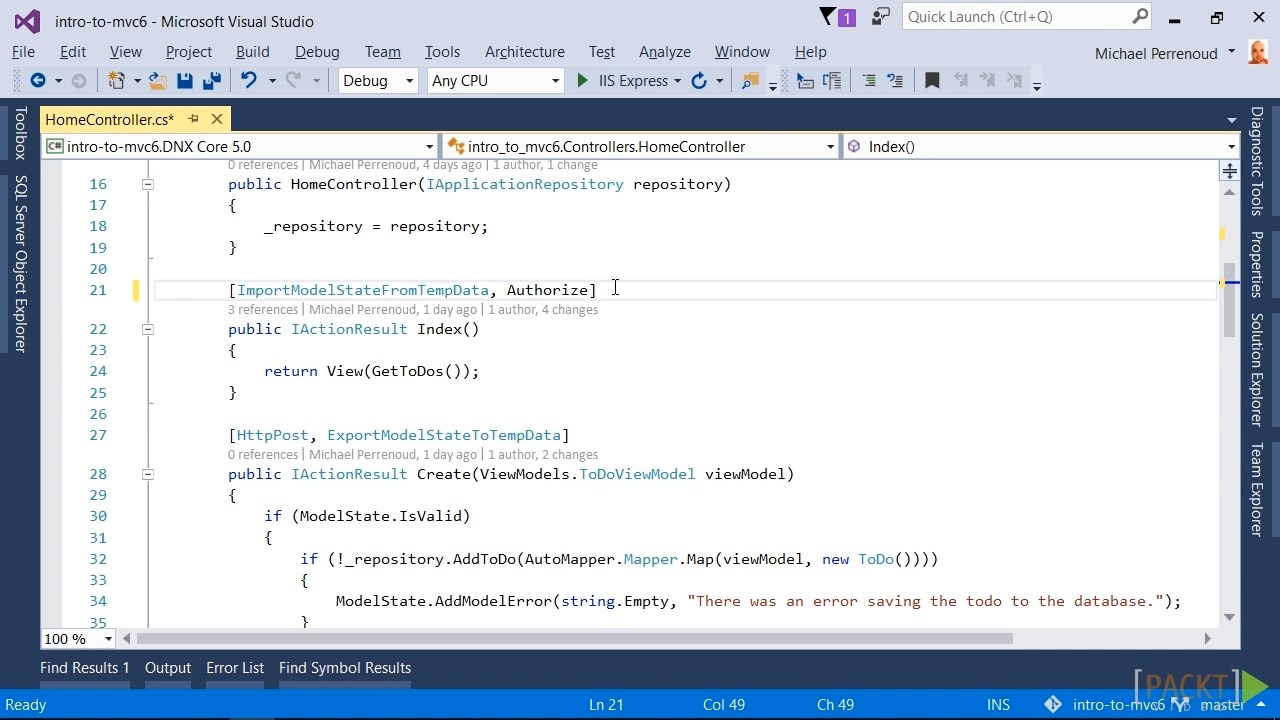The height and width of the screenshot is (720, 1280).
Task: Open the Team Explorer side tab
Action: pos(1257,490)
